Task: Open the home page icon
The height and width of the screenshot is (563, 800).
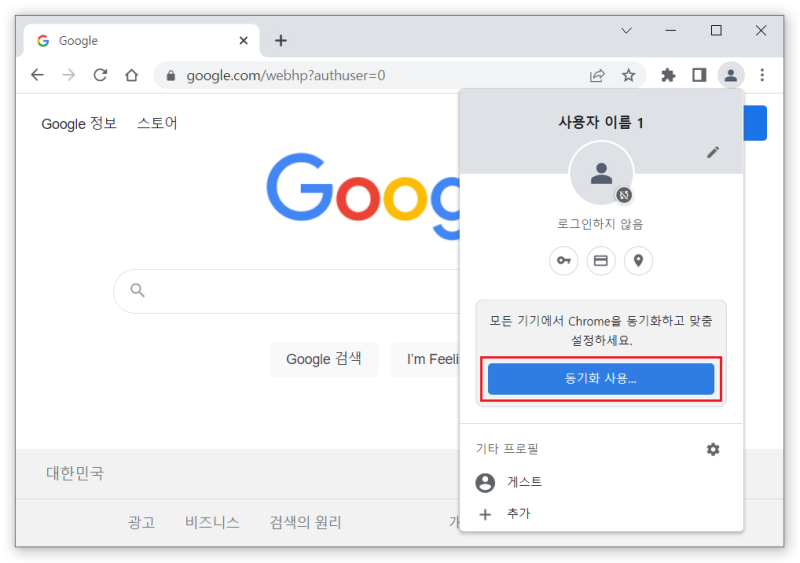Action: pos(132,75)
